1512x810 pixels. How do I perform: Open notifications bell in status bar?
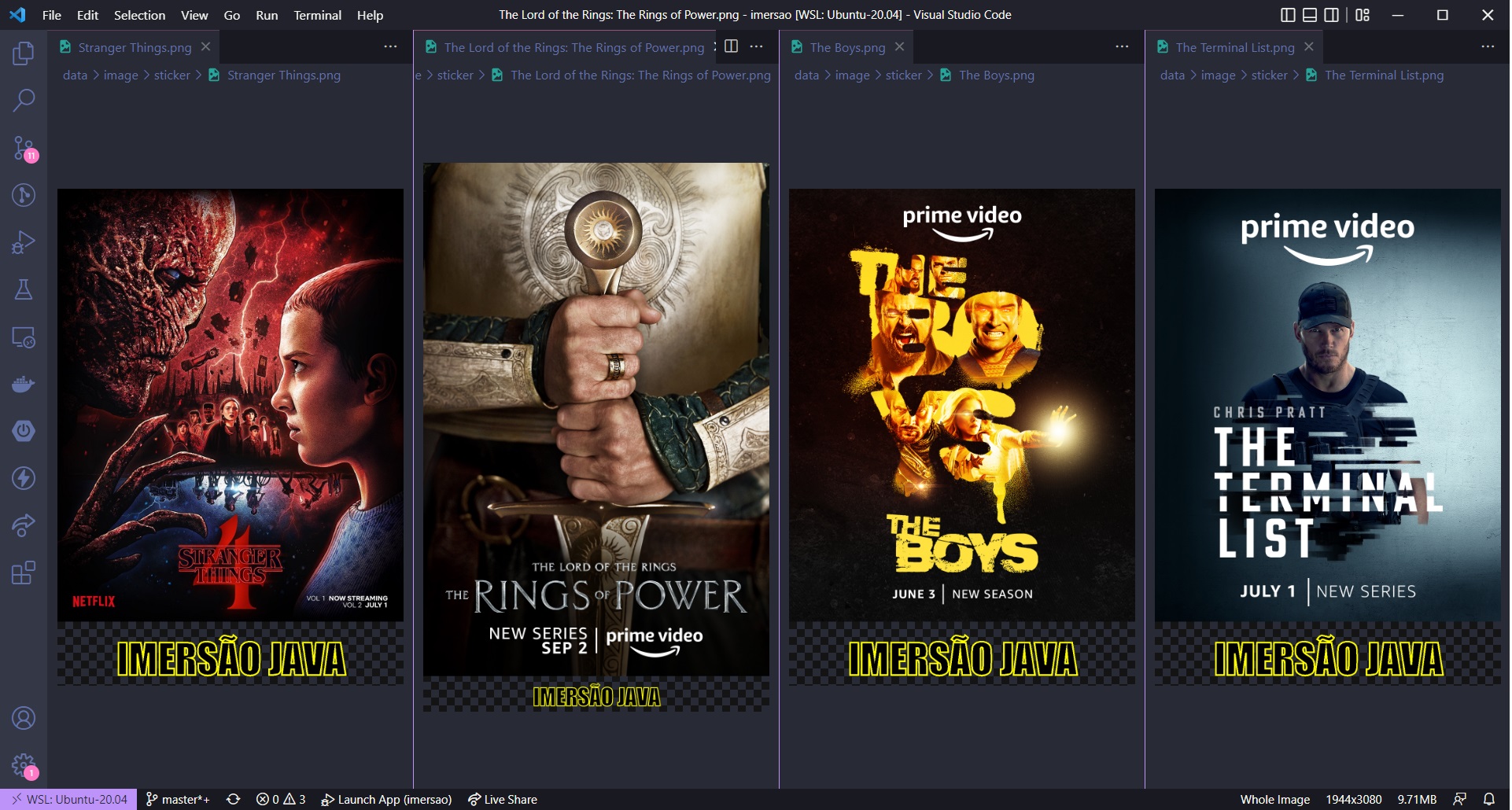click(x=1489, y=799)
